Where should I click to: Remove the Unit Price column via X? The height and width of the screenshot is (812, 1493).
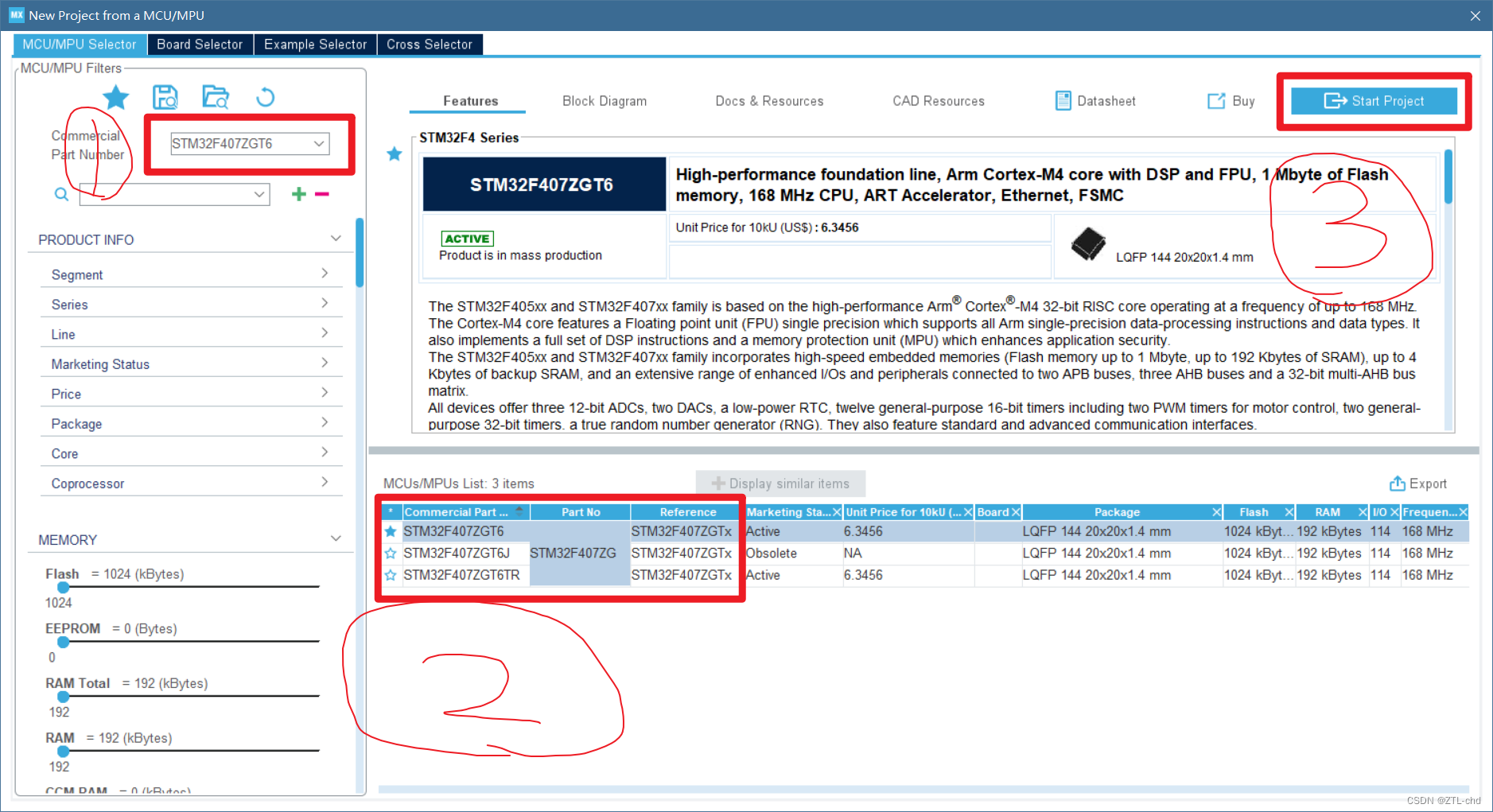(969, 512)
